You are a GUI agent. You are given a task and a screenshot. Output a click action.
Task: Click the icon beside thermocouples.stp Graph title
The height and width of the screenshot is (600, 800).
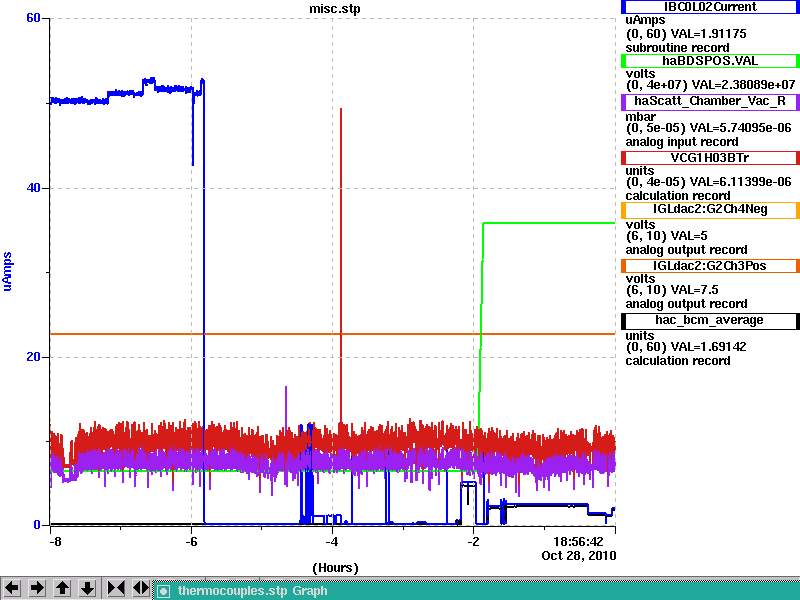(163, 591)
